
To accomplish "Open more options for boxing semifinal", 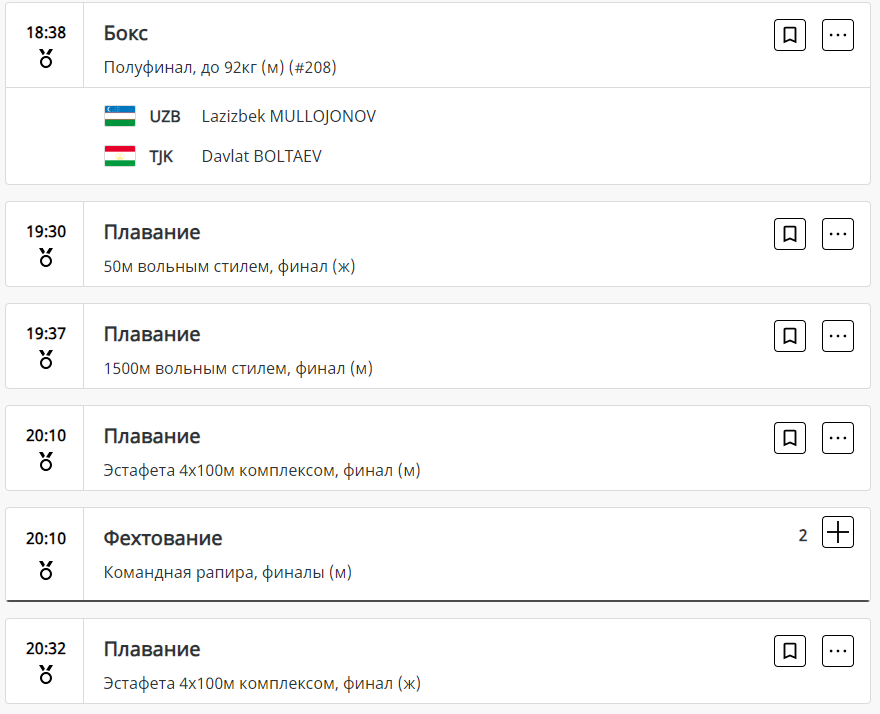I will pyautogui.click(x=838, y=35).
